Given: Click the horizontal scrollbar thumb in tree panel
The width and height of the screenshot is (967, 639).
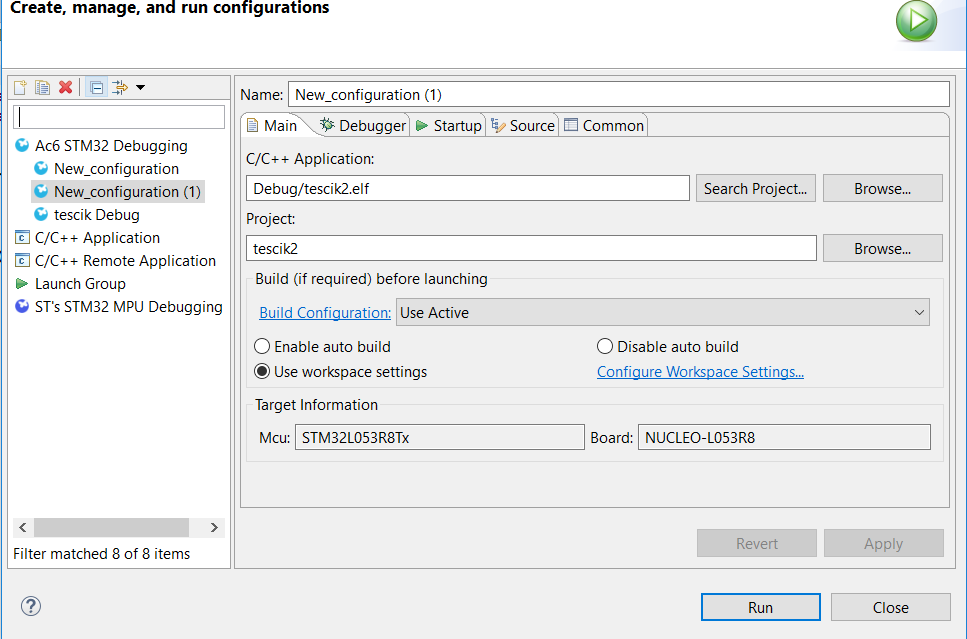Looking at the screenshot, I should point(112,527).
